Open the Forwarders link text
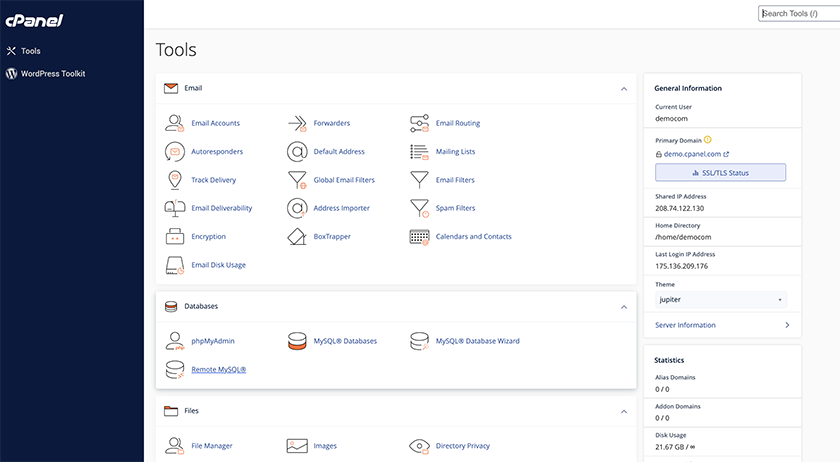The image size is (840, 462). 332,123
